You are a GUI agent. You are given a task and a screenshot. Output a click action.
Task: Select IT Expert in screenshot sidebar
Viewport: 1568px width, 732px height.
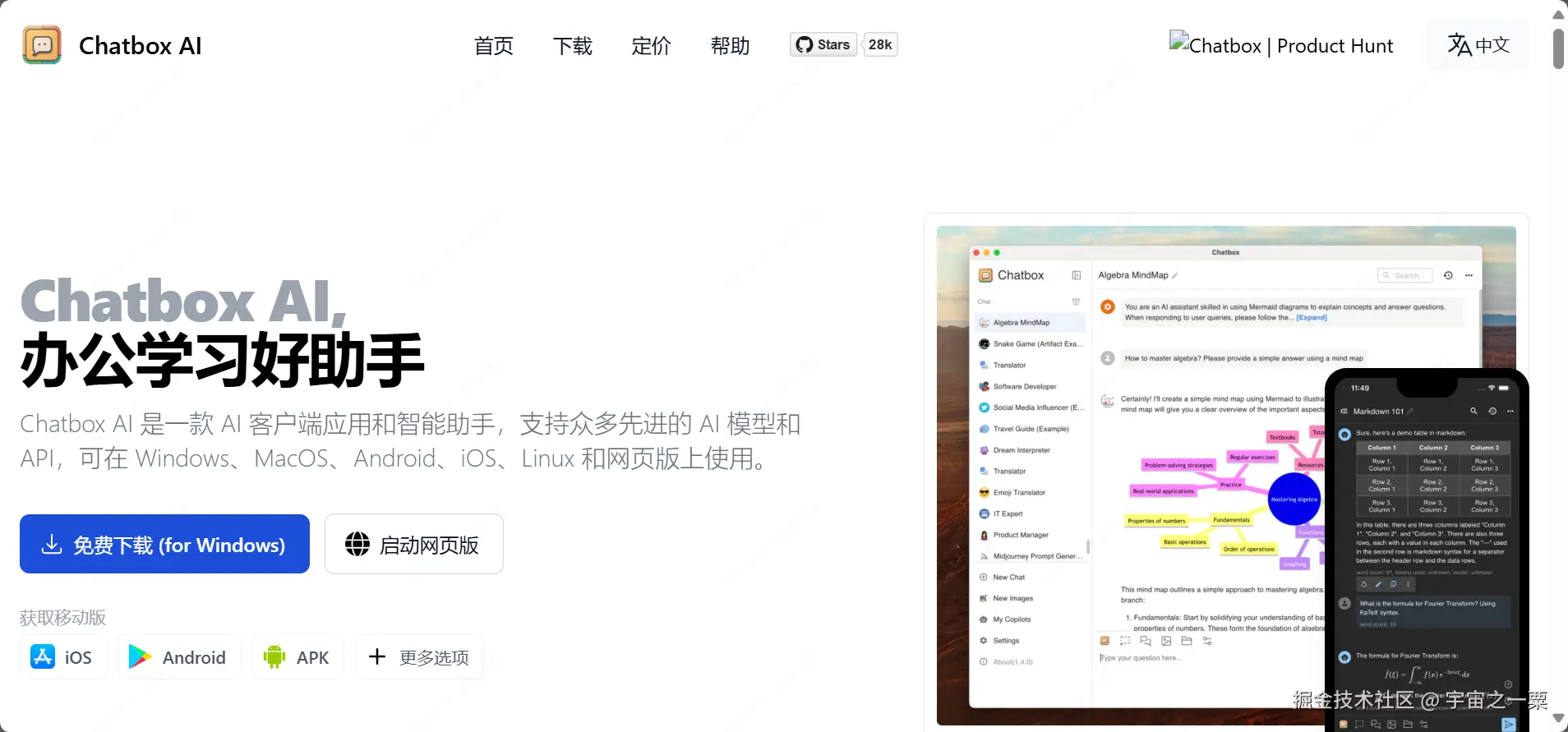pyautogui.click(x=1031, y=513)
